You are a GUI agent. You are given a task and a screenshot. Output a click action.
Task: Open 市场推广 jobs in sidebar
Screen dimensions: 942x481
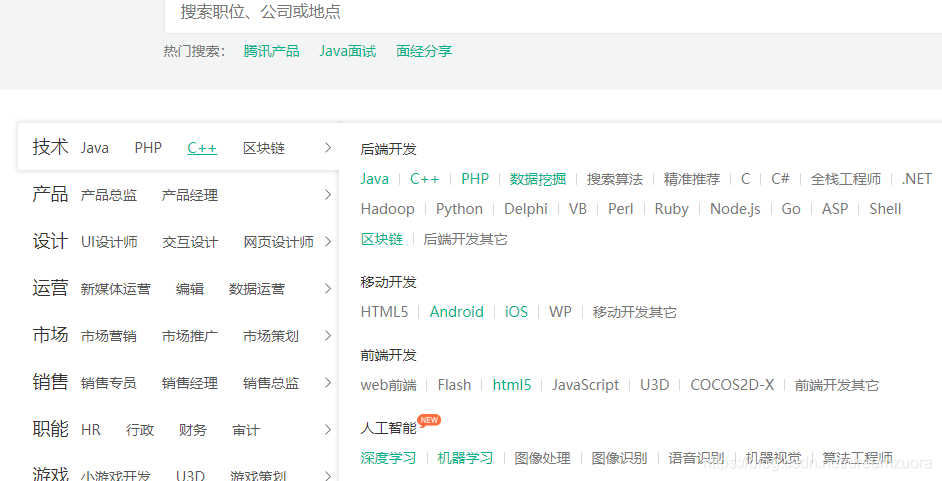tap(190, 336)
